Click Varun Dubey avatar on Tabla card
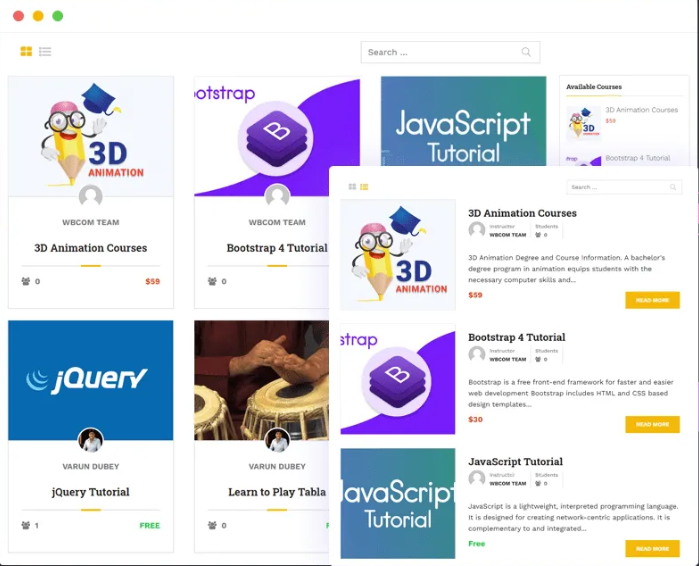Screen dimensions: 699x566 click(277, 440)
